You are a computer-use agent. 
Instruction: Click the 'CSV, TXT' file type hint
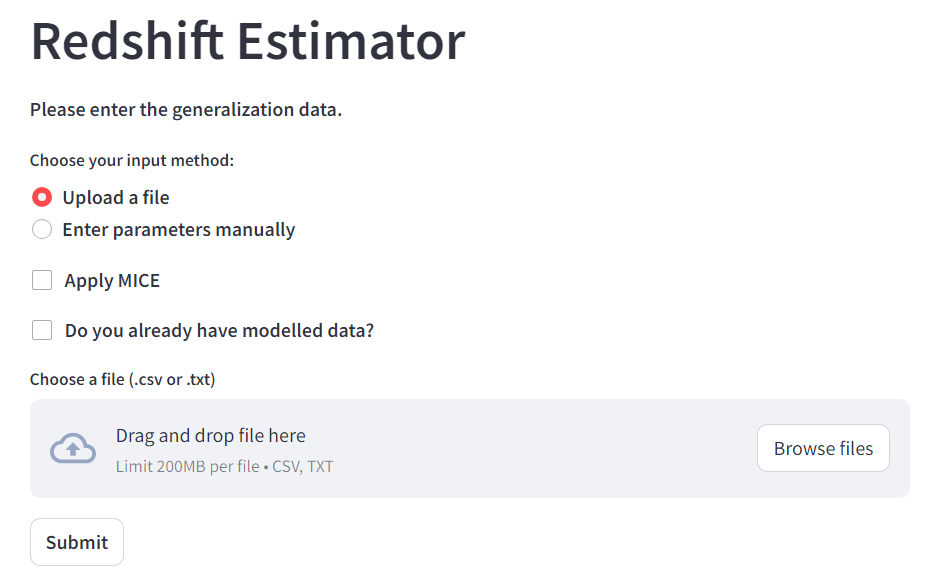coord(303,466)
